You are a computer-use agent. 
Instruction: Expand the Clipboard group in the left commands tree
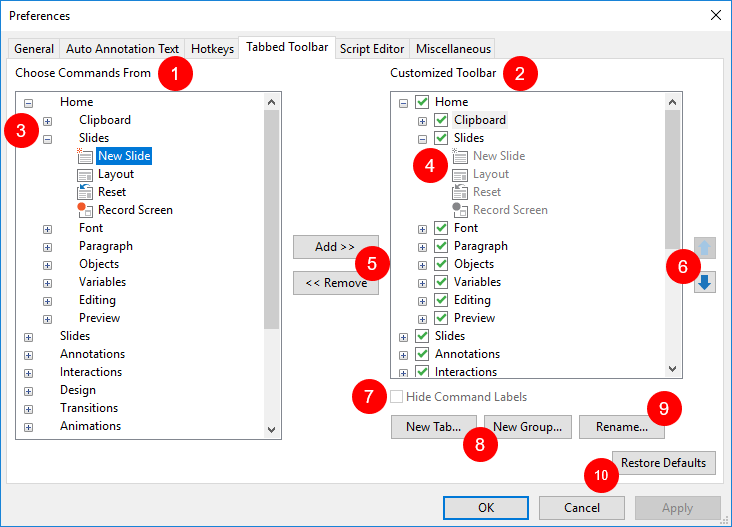(x=47, y=121)
